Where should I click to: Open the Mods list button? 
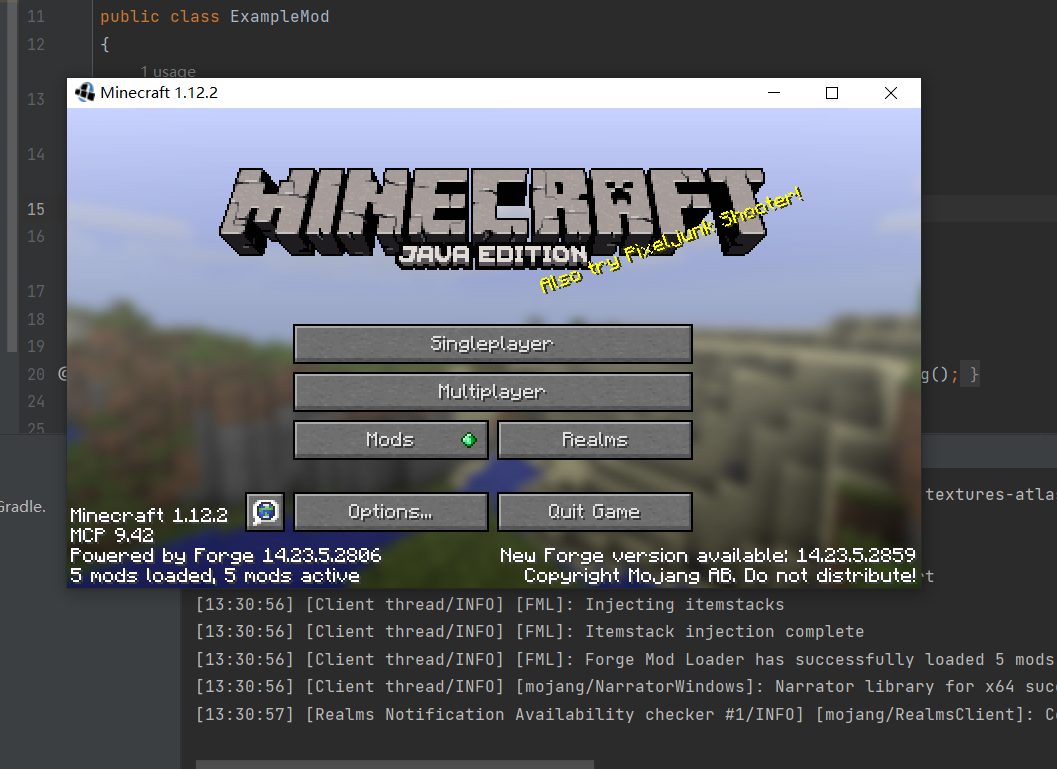pos(391,440)
